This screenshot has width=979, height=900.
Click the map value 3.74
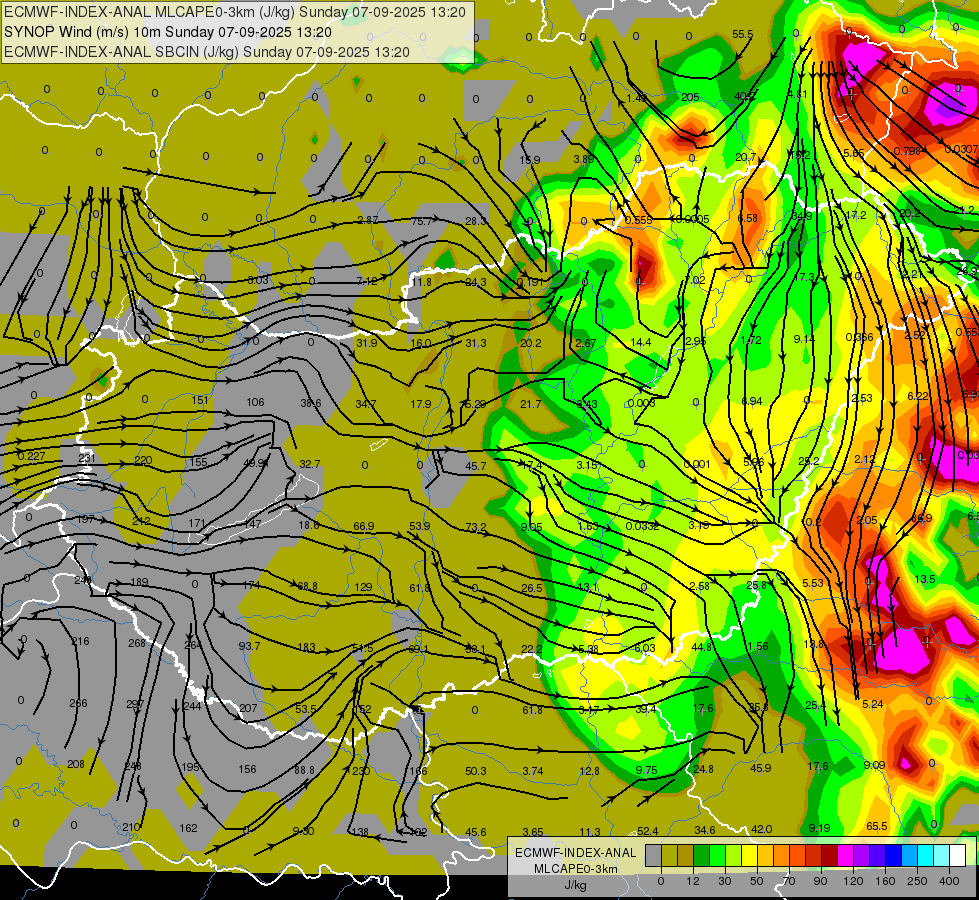coord(533,771)
